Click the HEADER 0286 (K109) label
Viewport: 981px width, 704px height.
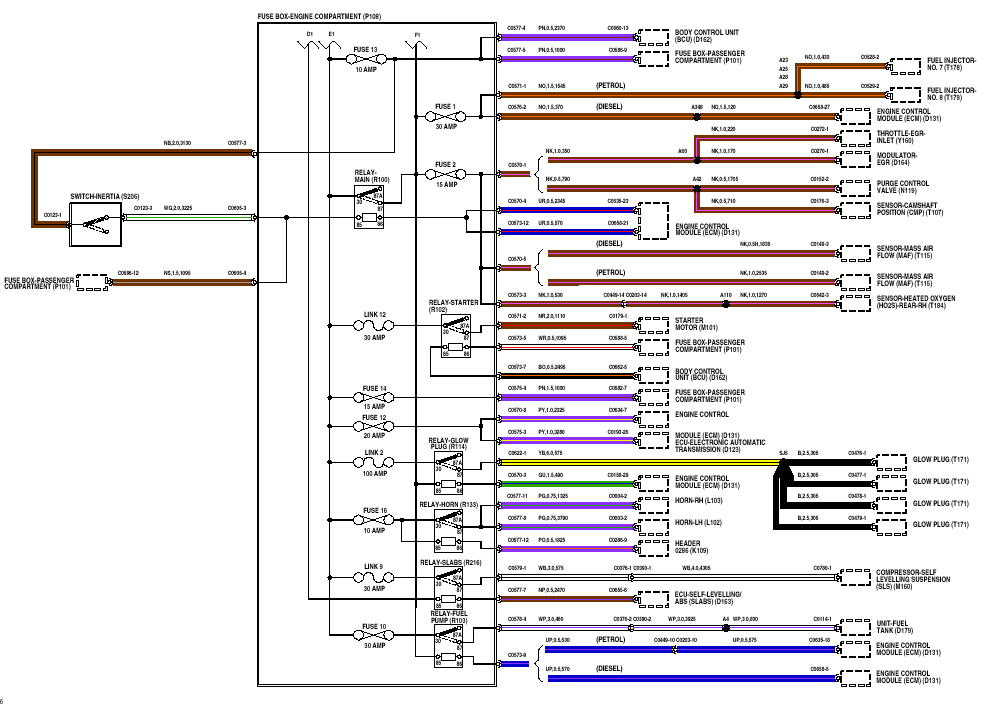click(x=692, y=547)
